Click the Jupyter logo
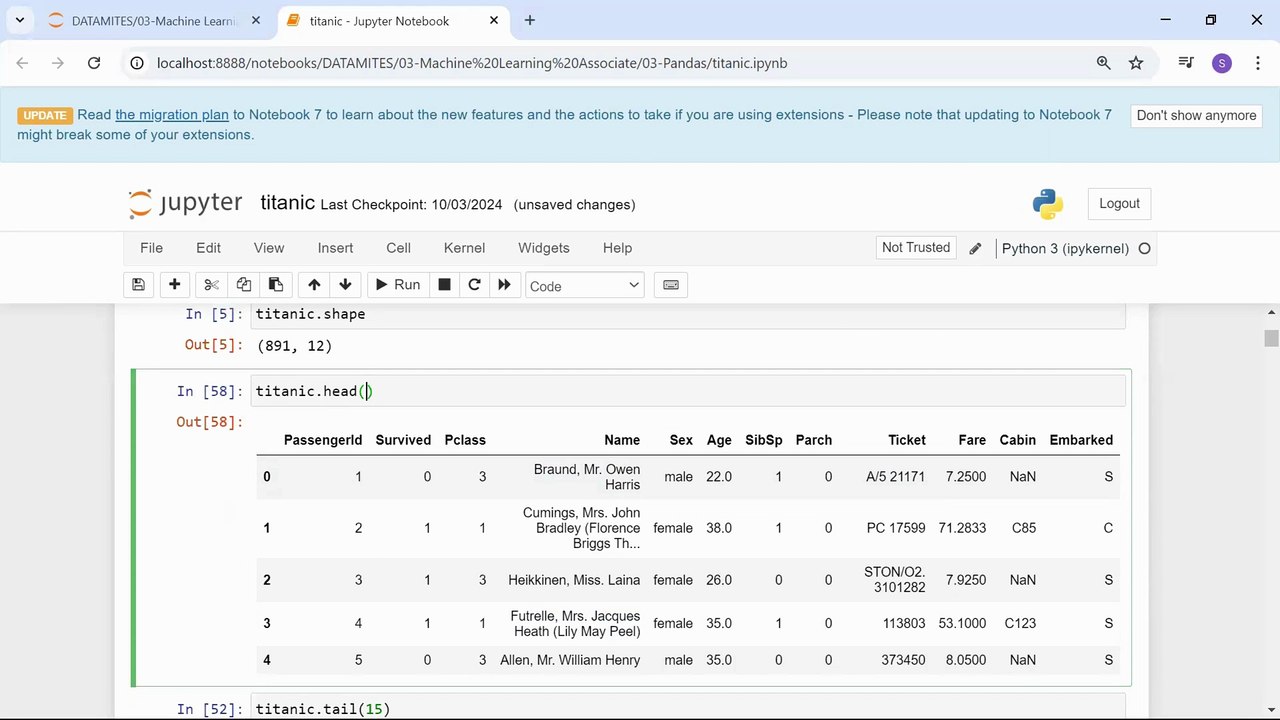The width and height of the screenshot is (1280, 720). click(x=185, y=203)
